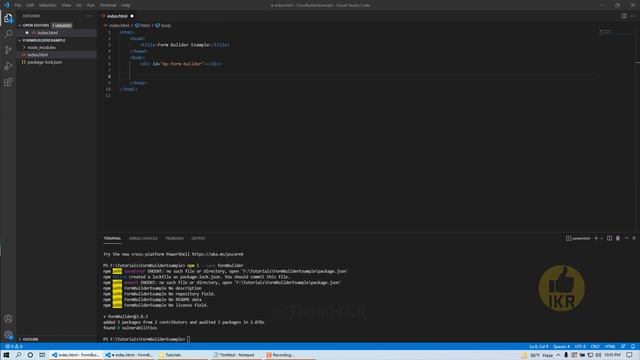This screenshot has width=640, height=360.
Task: Open the Explorer view in the activity bar
Action: click(x=8, y=18)
